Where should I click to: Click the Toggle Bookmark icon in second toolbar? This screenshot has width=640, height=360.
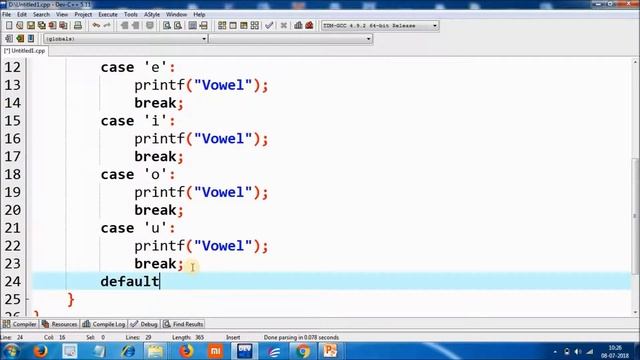pos(20,39)
